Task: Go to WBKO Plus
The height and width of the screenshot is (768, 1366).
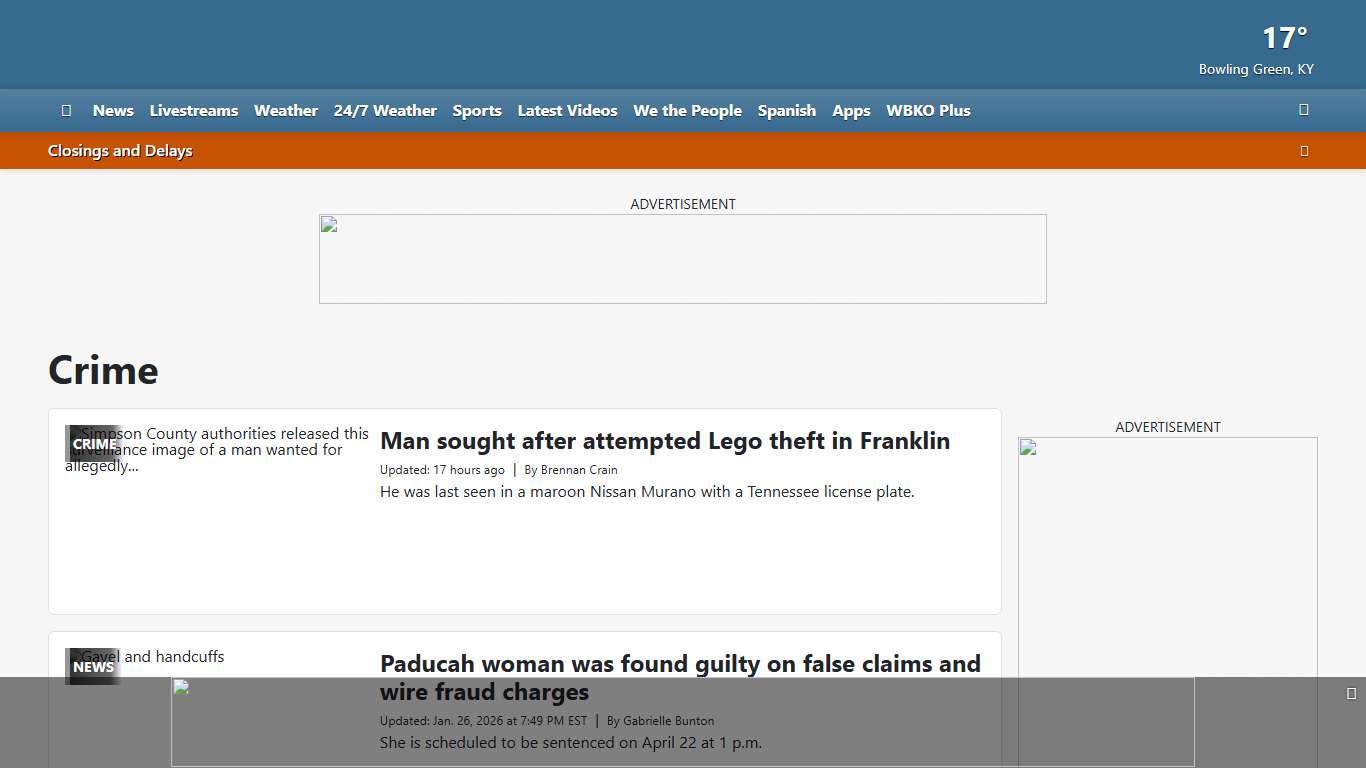Action: (928, 111)
